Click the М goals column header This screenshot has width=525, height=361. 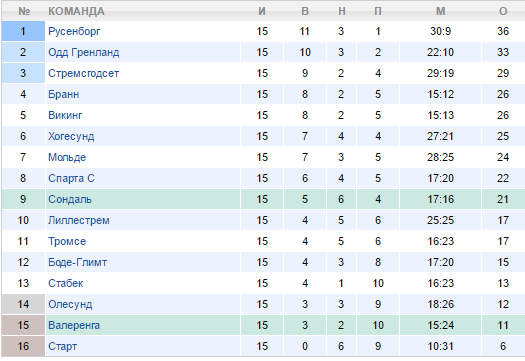(441, 11)
